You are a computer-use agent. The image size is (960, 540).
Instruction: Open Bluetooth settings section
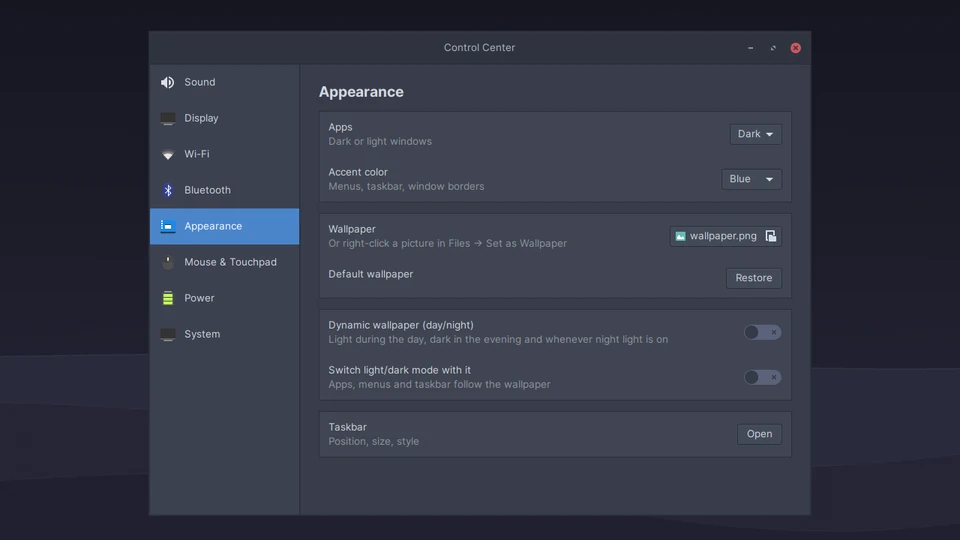224,190
